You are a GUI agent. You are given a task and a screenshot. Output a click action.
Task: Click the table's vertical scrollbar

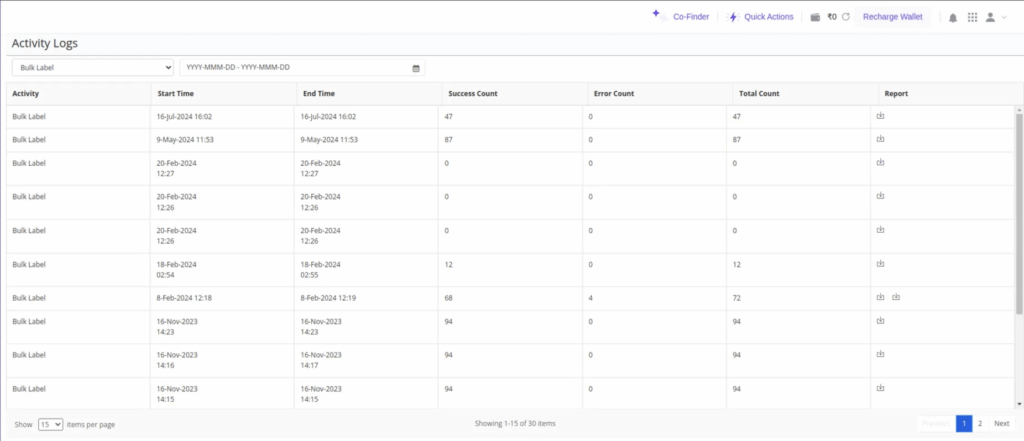click(x=1019, y=210)
